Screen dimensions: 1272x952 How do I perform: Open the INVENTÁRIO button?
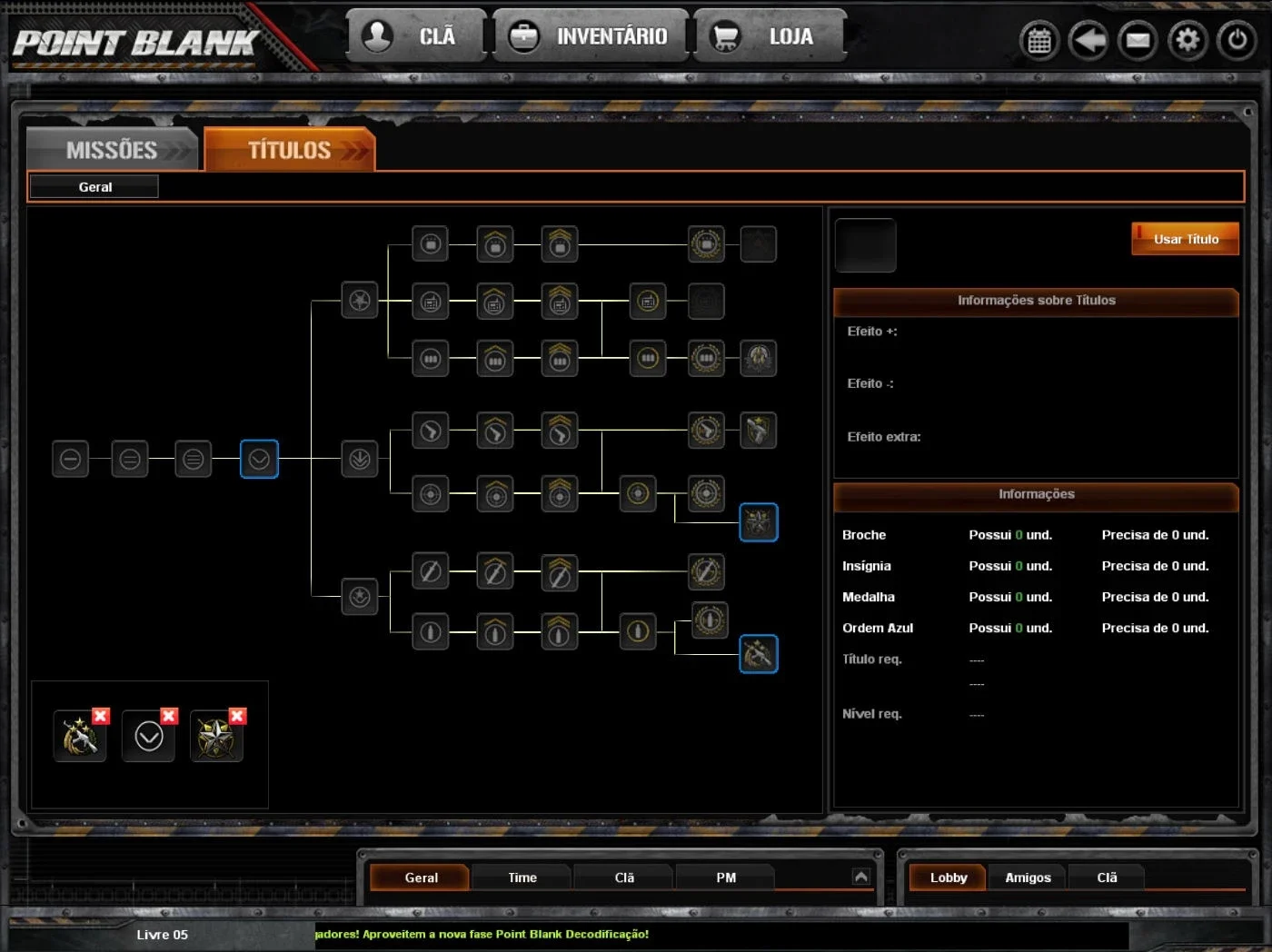pyautogui.click(x=591, y=35)
